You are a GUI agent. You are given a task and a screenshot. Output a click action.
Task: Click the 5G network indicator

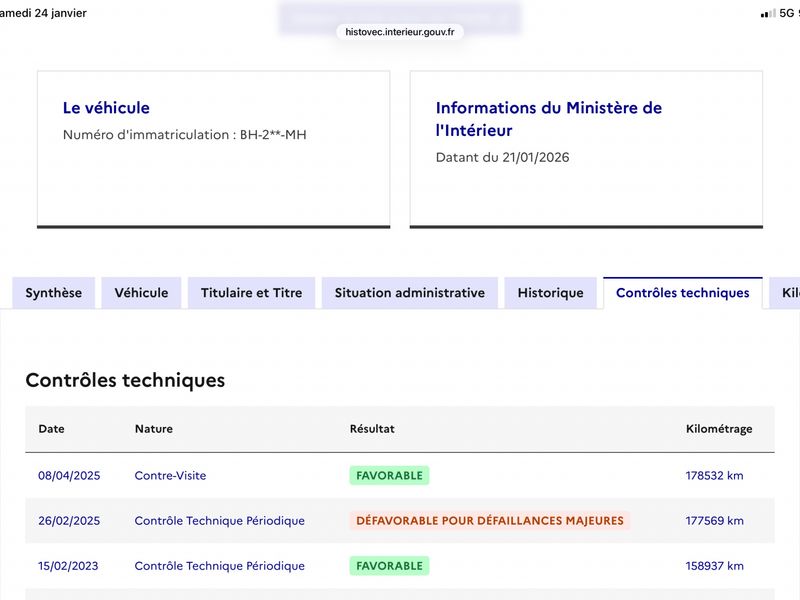787,13
